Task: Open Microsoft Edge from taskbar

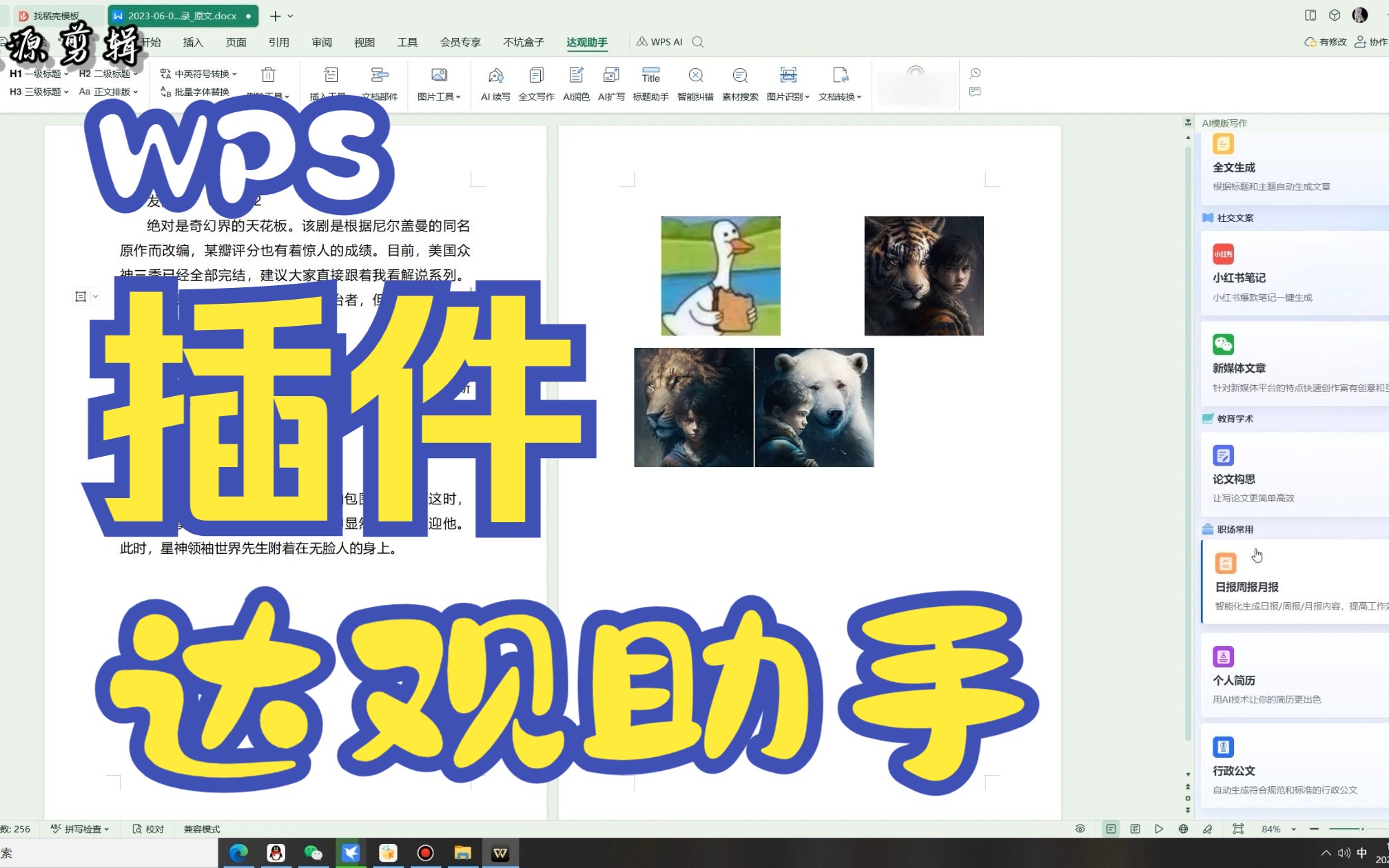Action: [238, 853]
